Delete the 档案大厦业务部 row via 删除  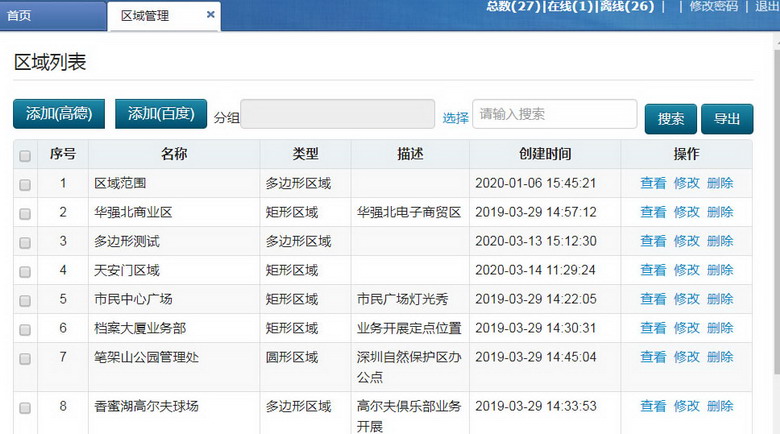[720, 328]
